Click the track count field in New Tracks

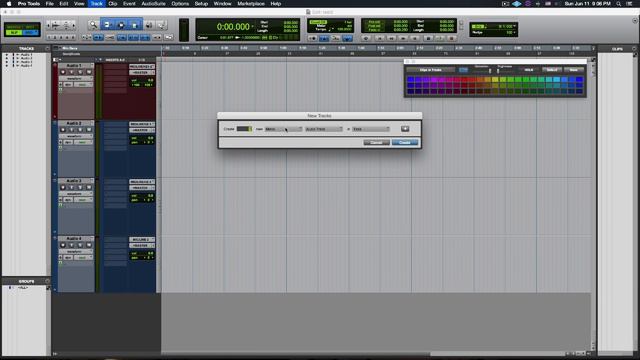pyautogui.click(x=244, y=129)
